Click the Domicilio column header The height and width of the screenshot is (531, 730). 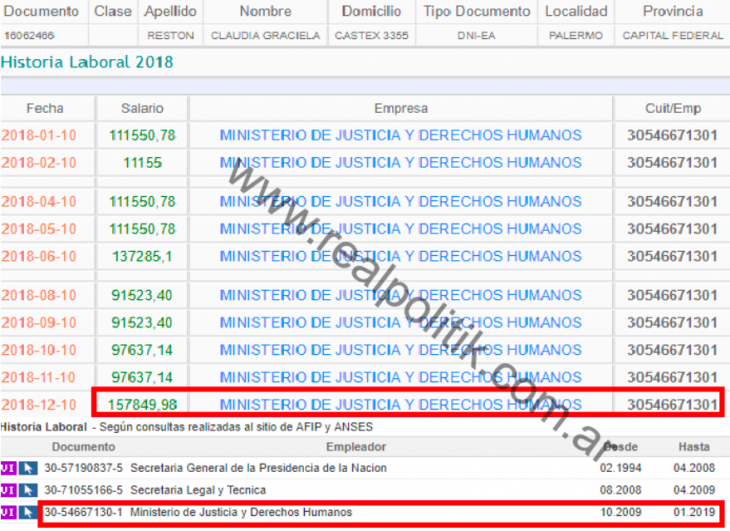coord(372,11)
